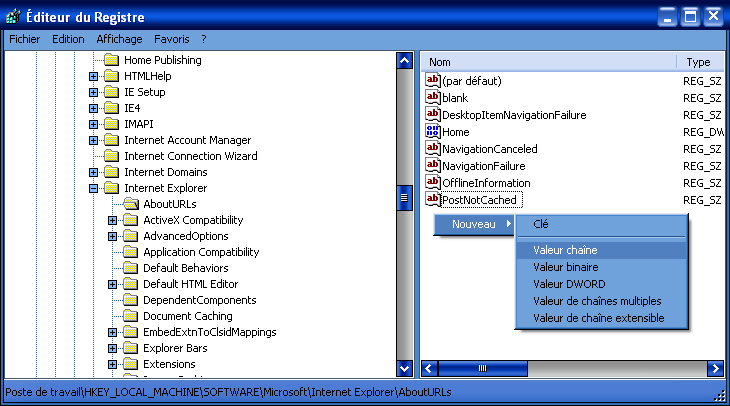
Task: Click the open folder icon of AboutURLs
Action: 131,204
